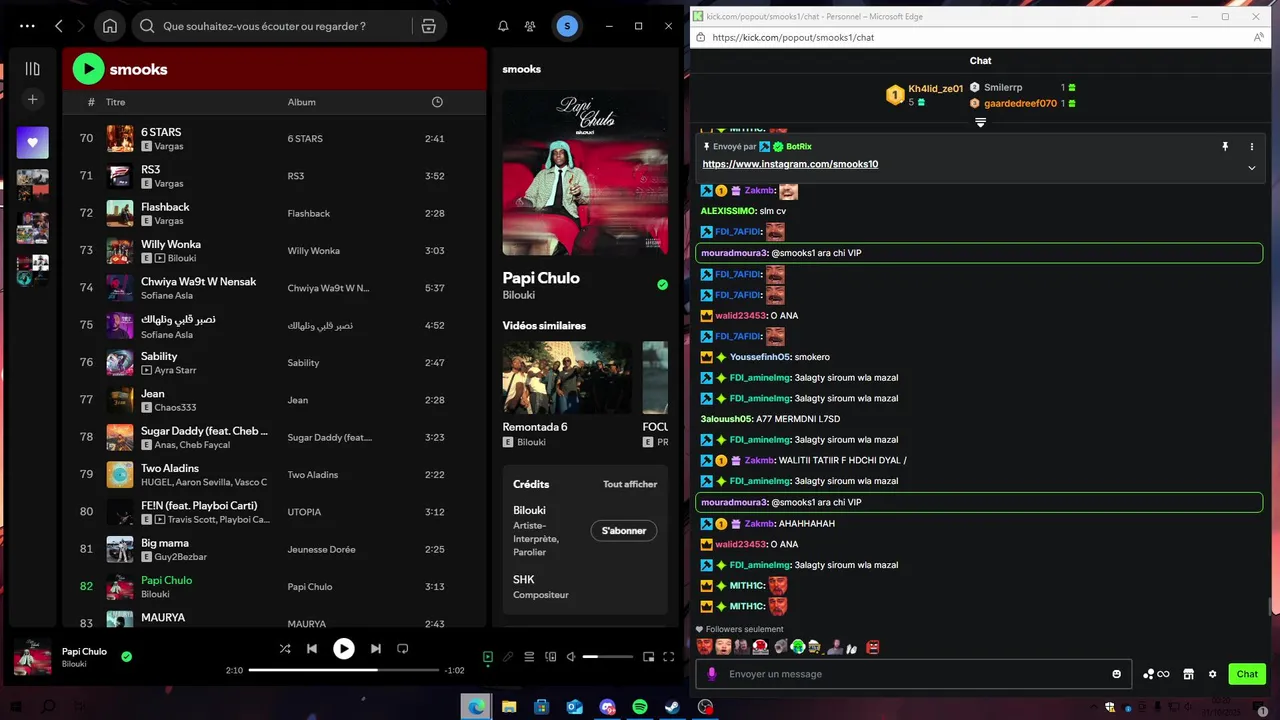Open the Remontada 6 video thumbnail
The image size is (1280, 720).
click(566, 377)
